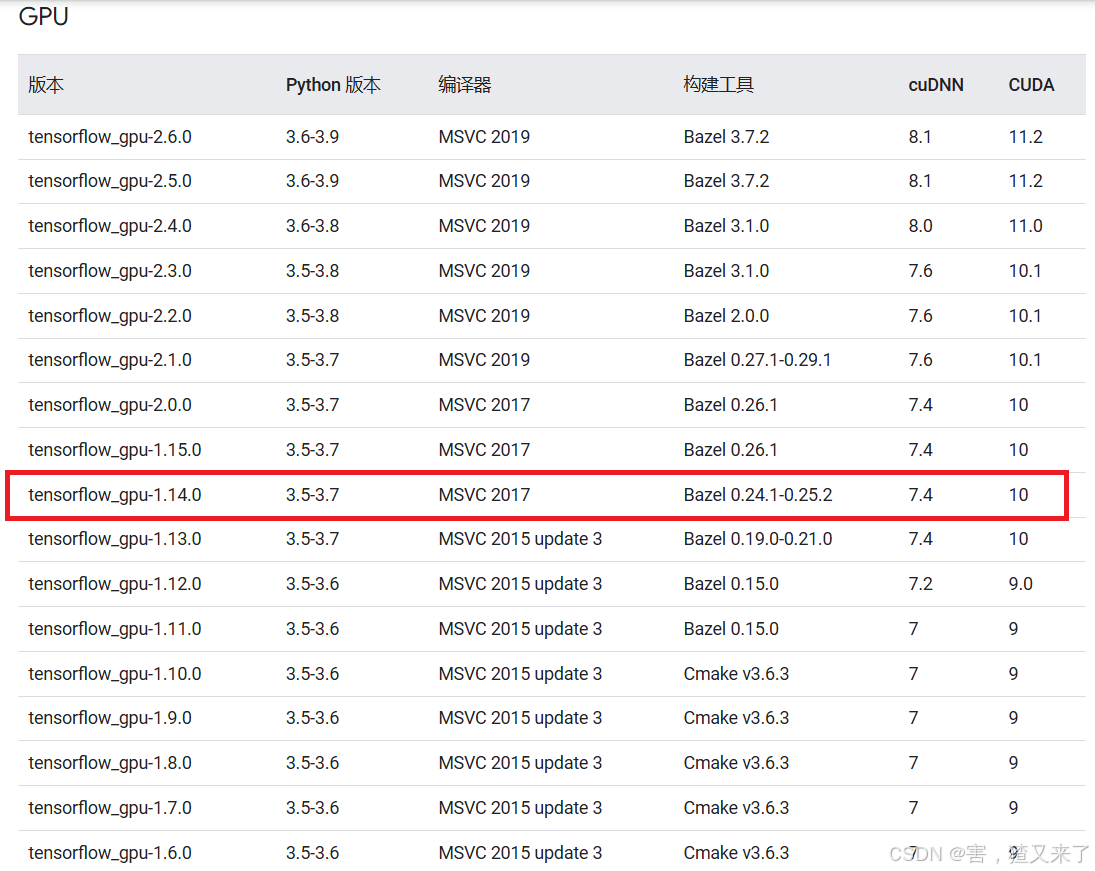The width and height of the screenshot is (1095, 871).
Task: Click MSVC 2019 in the tensorflow_gpu-2.5.0 row
Action: point(484,181)
